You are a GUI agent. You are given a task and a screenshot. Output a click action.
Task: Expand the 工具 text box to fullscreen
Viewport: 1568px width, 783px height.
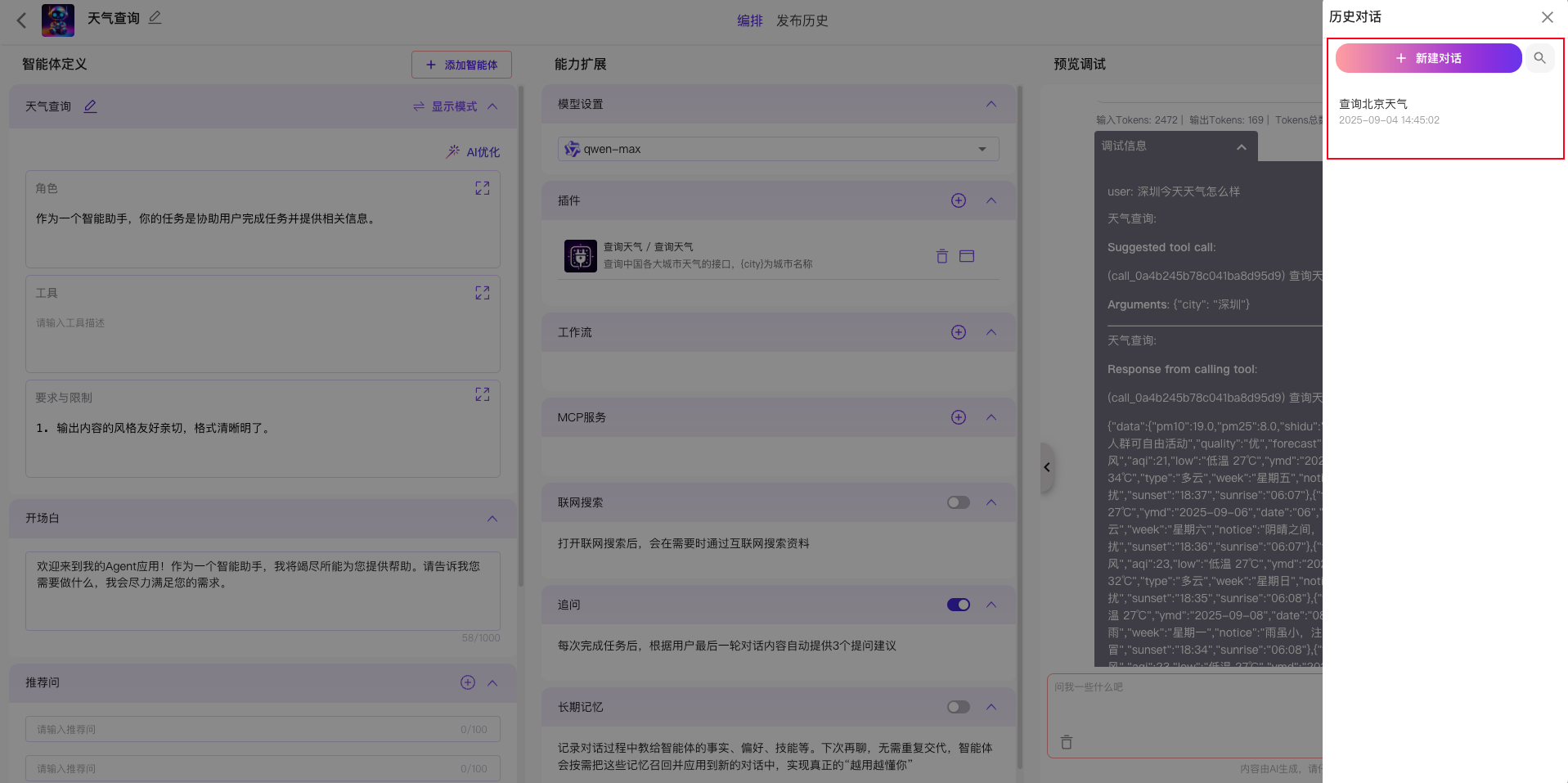[483, 293]
